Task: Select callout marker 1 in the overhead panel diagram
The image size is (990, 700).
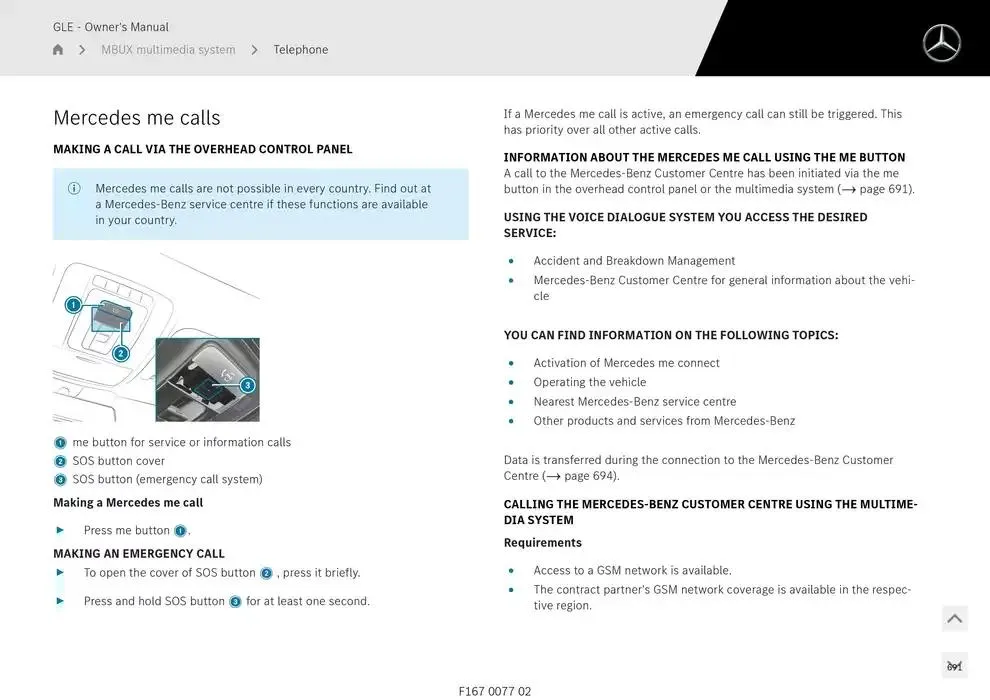Action: click(x=73, y=305)
